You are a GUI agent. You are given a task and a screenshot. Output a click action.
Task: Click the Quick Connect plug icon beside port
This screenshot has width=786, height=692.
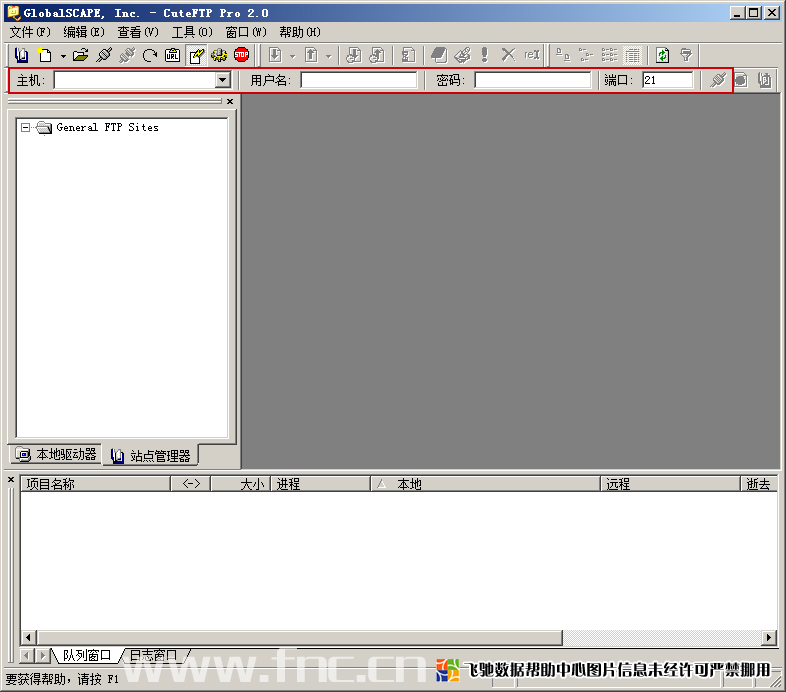[718, 80]
